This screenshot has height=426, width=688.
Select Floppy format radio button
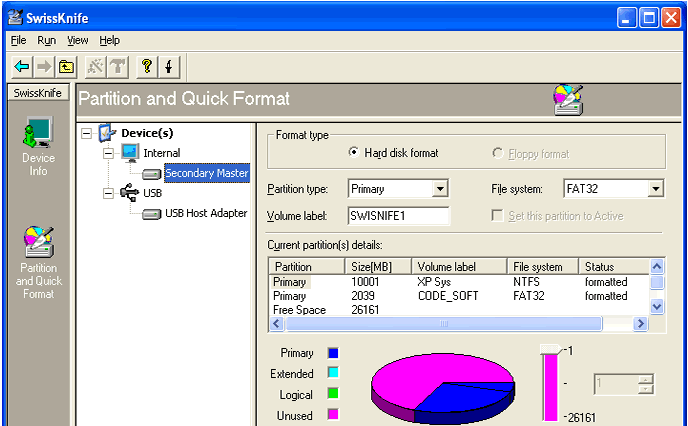pos(497,153)
